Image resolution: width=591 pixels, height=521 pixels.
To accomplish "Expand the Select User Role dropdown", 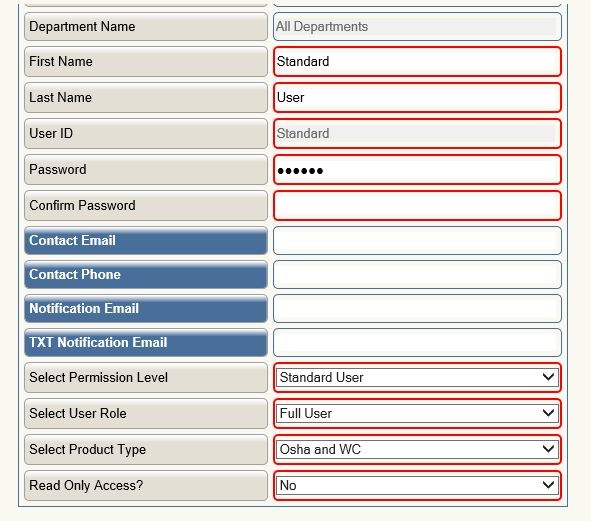I will [417, 413].
